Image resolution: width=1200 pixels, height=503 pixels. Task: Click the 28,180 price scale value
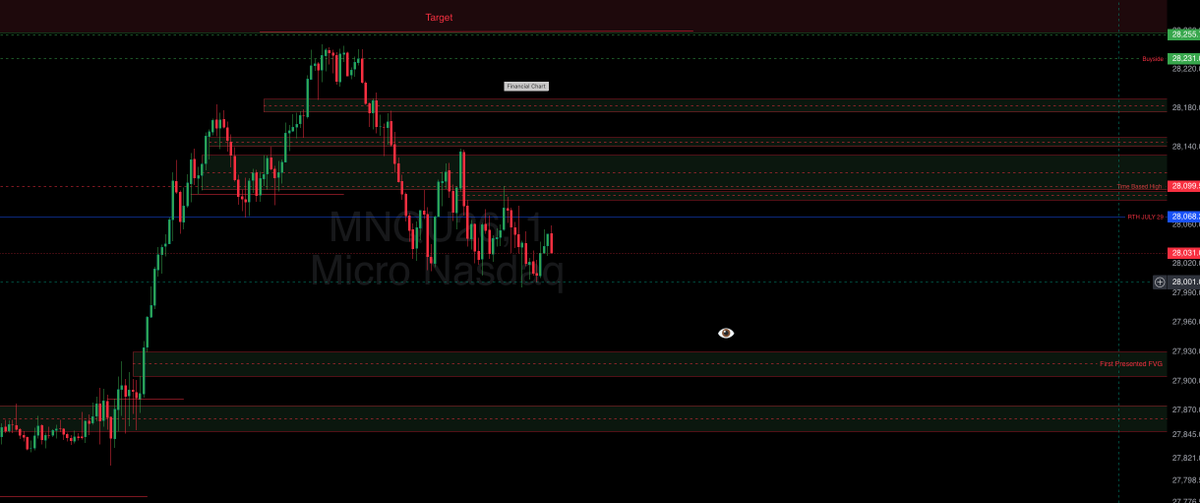click(1186, 107)
